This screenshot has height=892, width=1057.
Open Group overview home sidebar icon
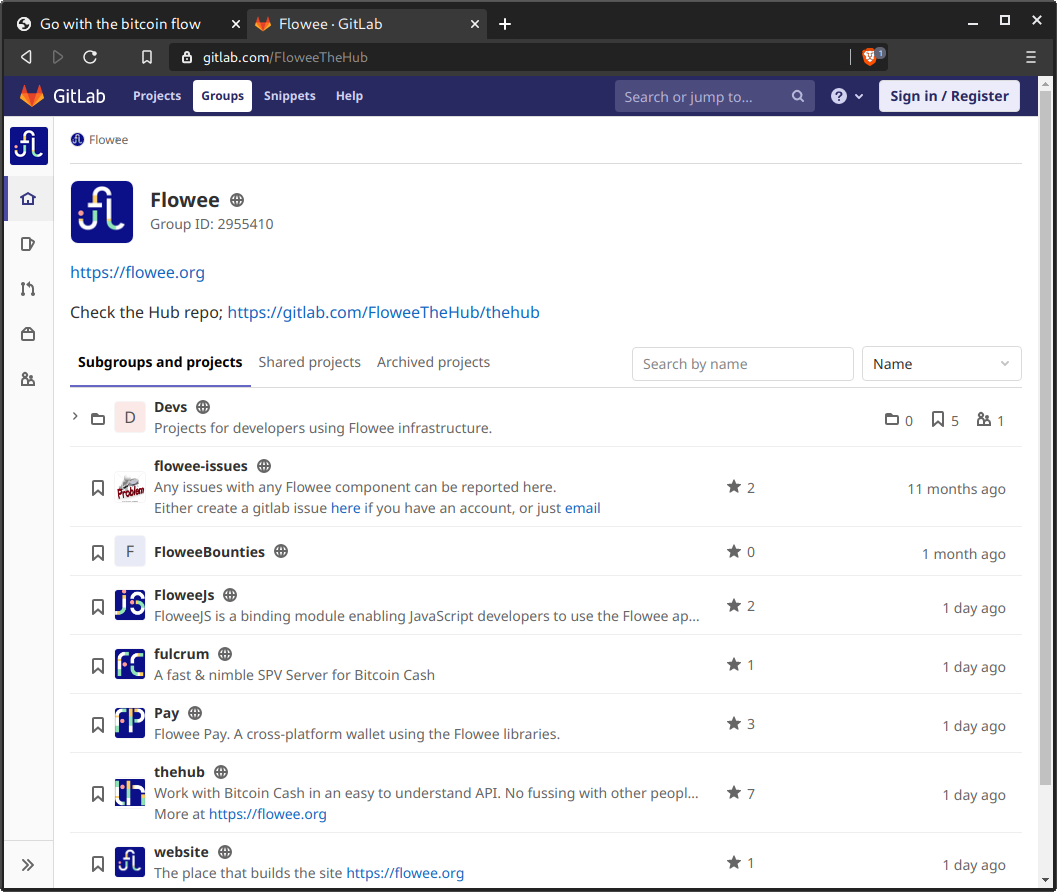click(x=28, y=199)
